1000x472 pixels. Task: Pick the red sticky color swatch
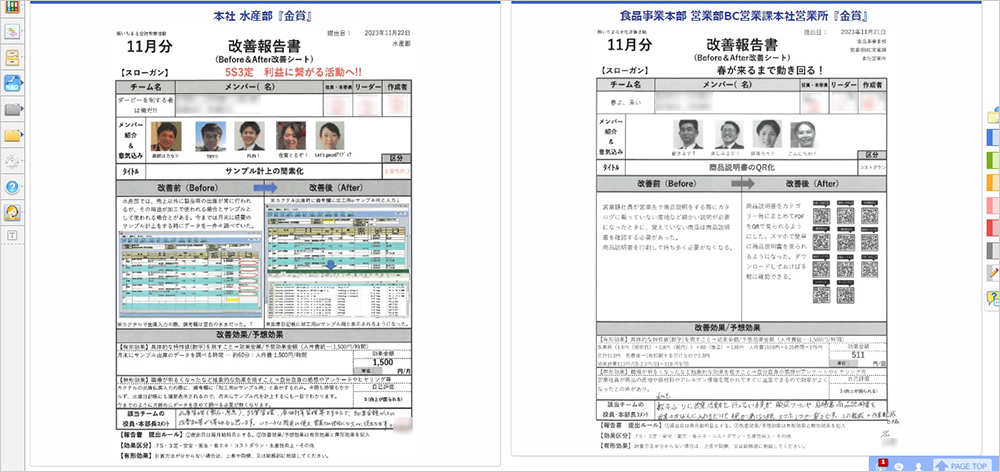point(993,227)
